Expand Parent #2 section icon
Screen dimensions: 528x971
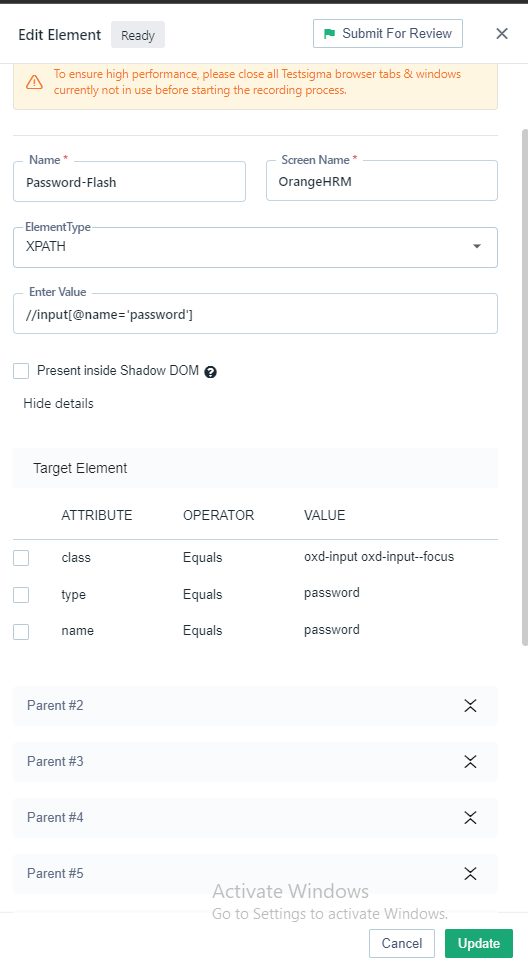tap(470, 705)
